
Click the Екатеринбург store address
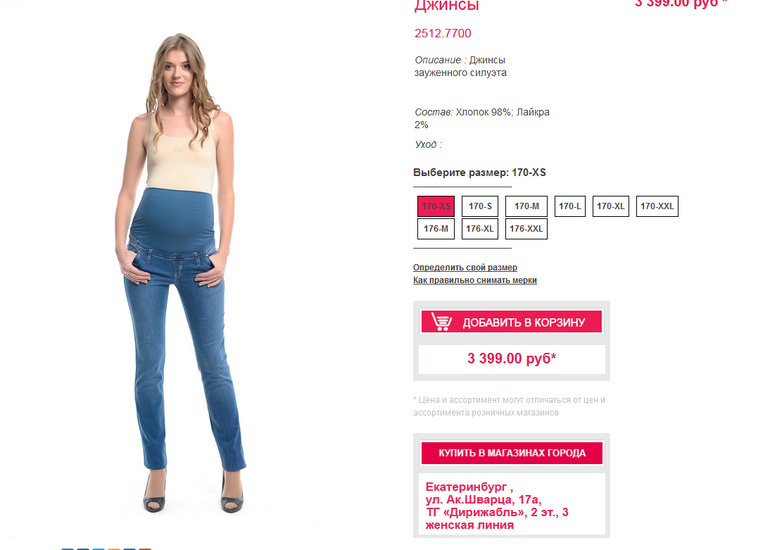coord(497,506)
